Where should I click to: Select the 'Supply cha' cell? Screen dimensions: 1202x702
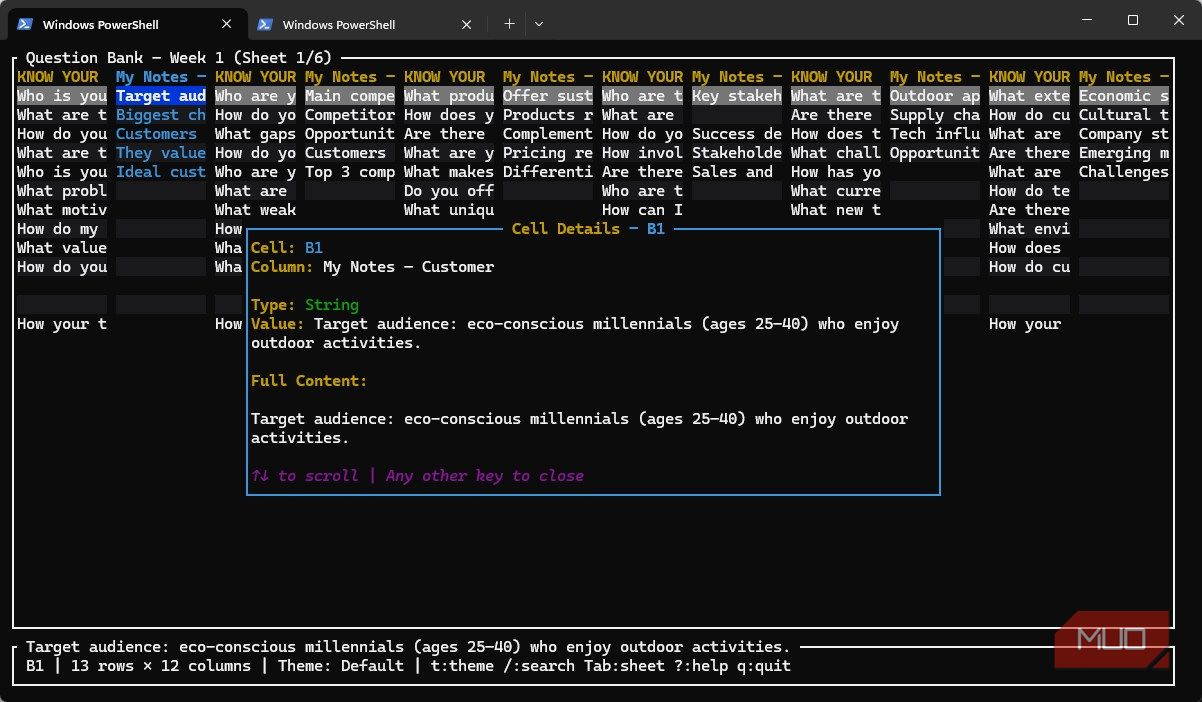[x=935, y=115]
